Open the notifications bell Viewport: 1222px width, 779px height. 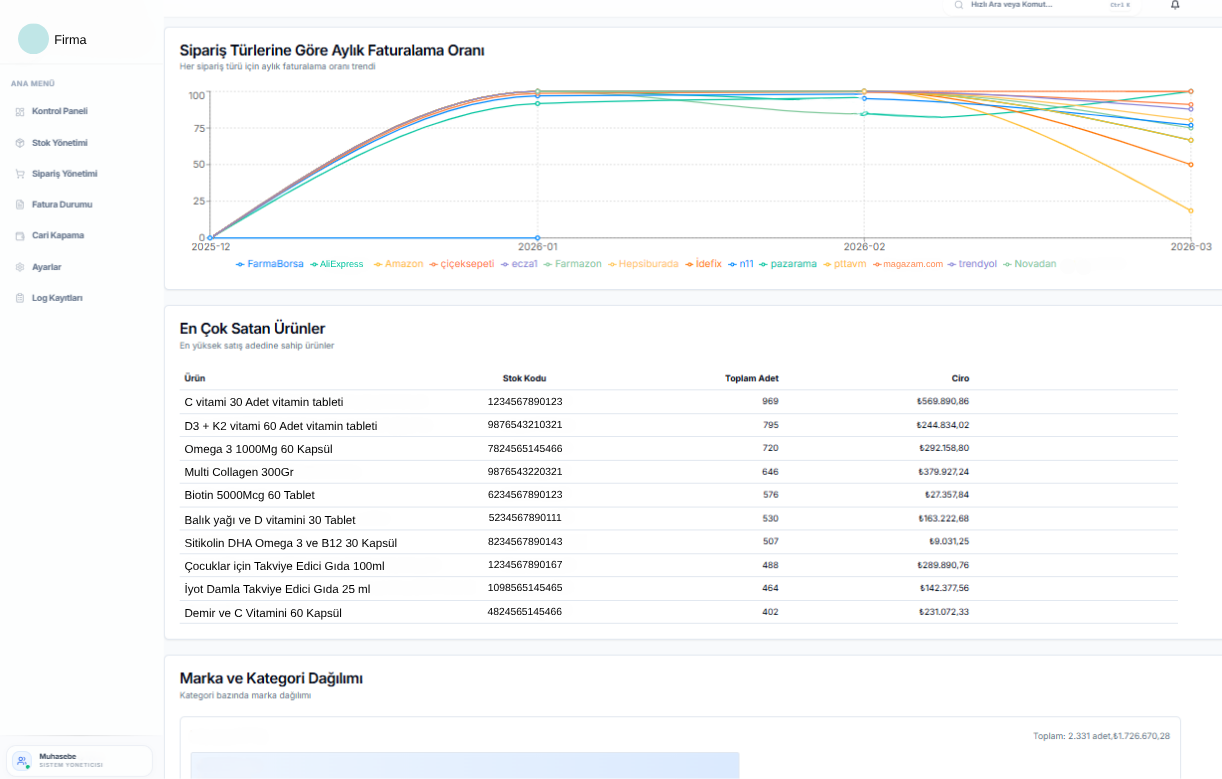click(1175, 5)
